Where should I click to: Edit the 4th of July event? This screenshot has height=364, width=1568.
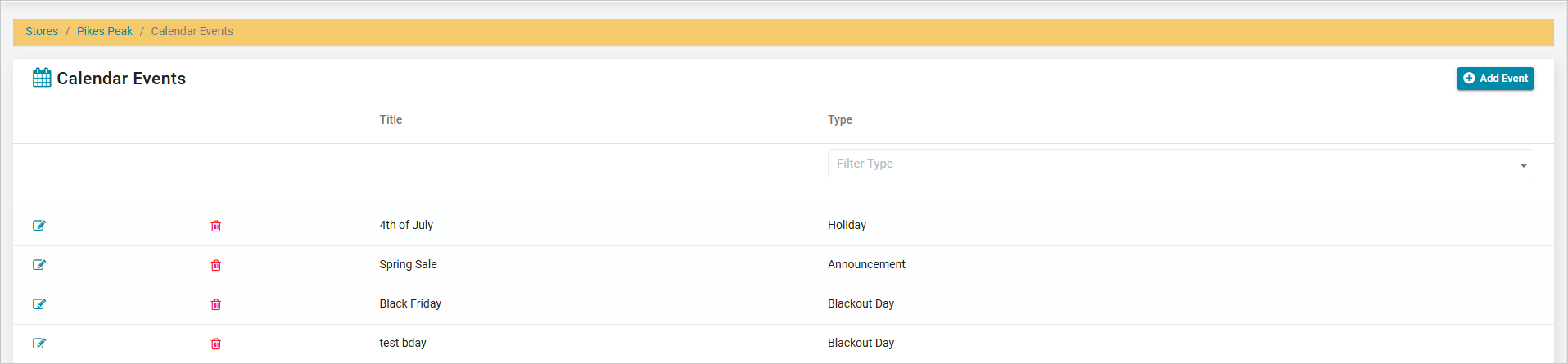[x=39, y=226]
